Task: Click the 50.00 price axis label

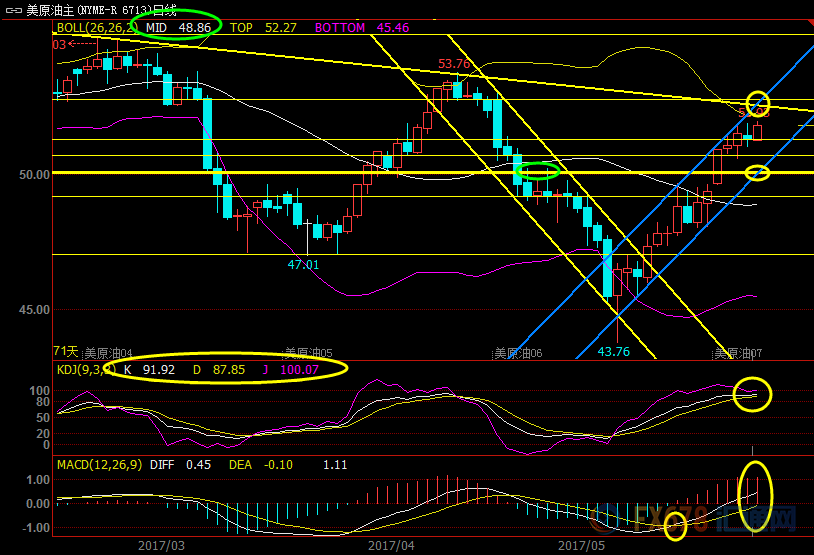Action: tap(34, 174)
